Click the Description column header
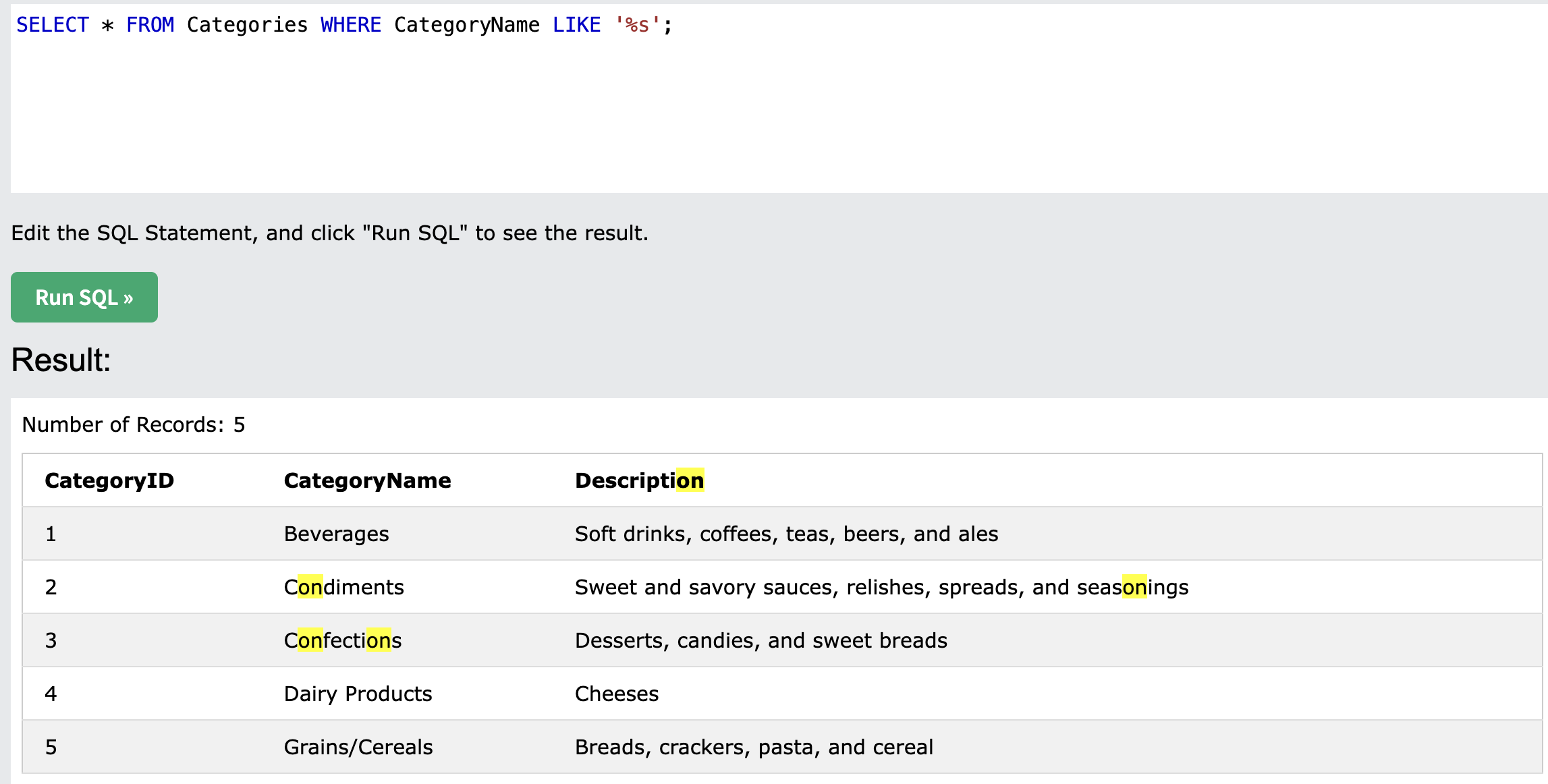1548x784 pixels. click(638, 480)
